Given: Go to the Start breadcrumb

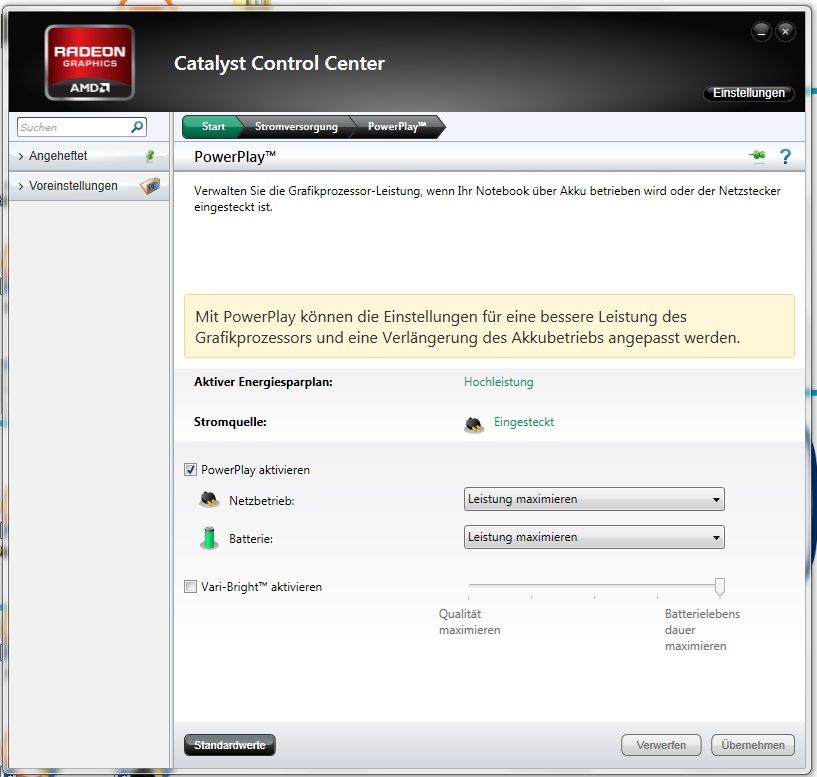Looking at the screenshot, I should click(x=213, y=127).
